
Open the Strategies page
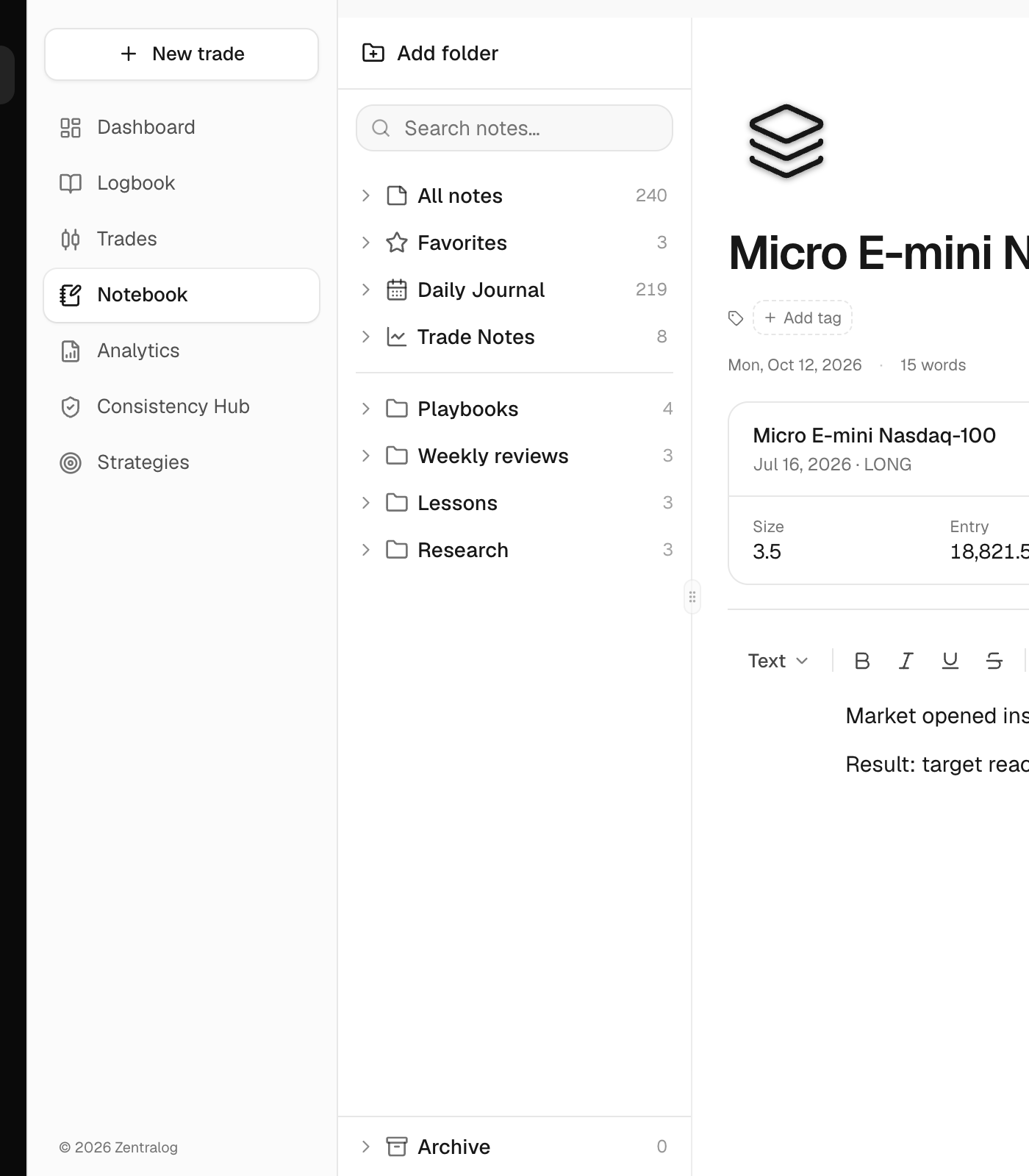click(182, 463)
